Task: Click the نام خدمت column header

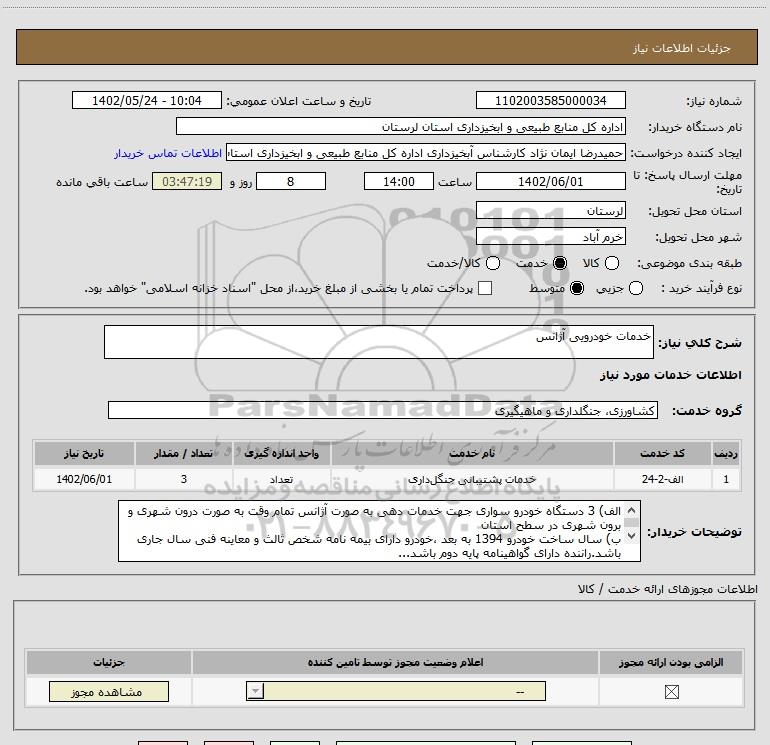Action: [472, 453]
